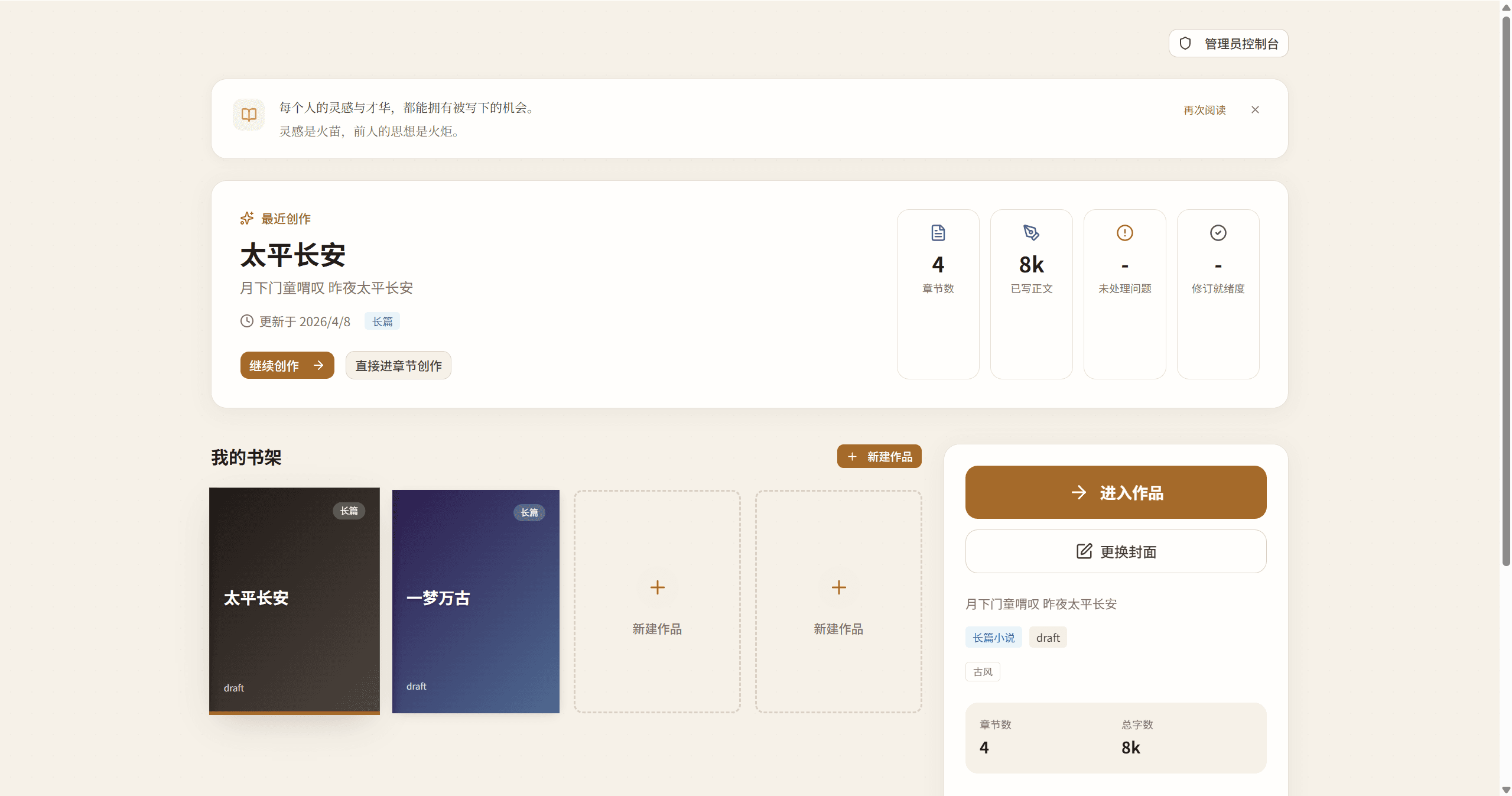Click the document icon above 章节数
This screenshot has width=1512, height=796.
(x=938, y=233)
